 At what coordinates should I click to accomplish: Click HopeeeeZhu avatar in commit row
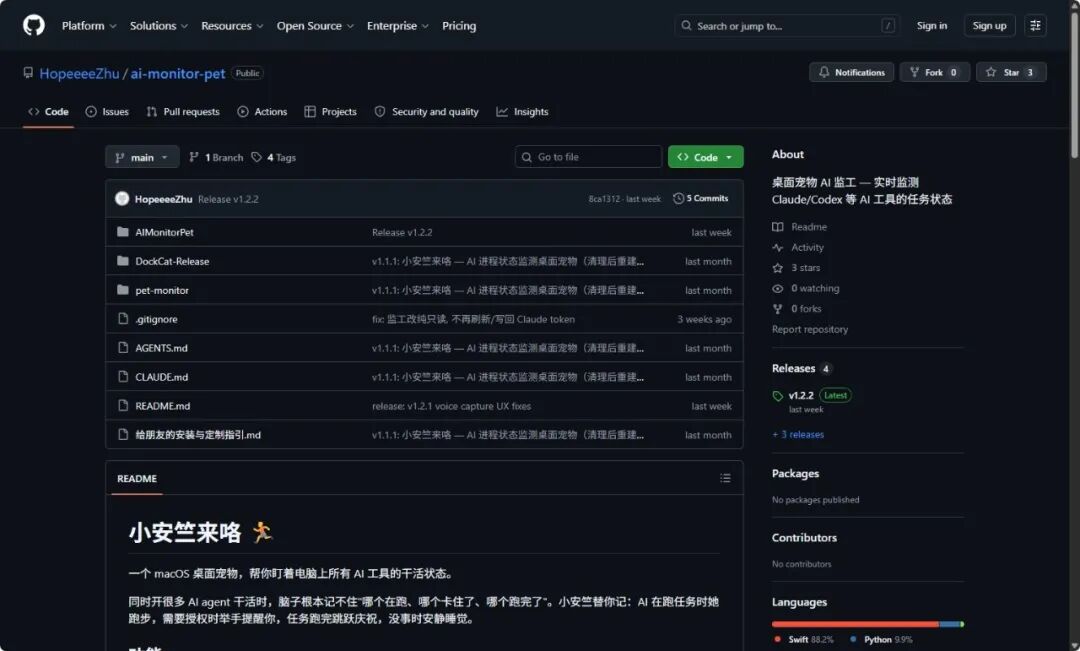[x=122, y=198]
